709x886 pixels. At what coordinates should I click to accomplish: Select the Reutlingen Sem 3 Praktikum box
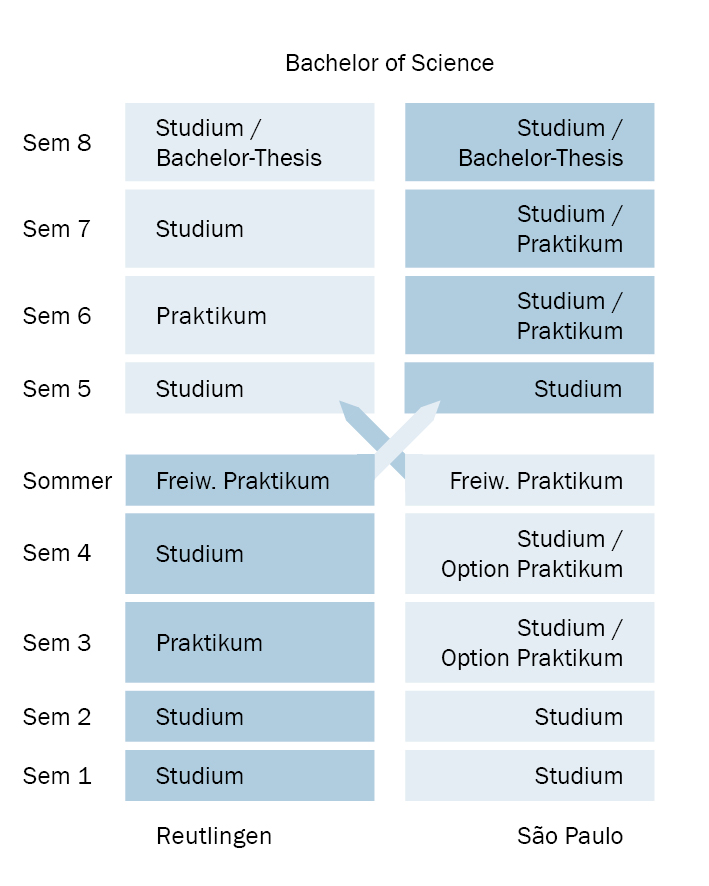coord(249,642)
